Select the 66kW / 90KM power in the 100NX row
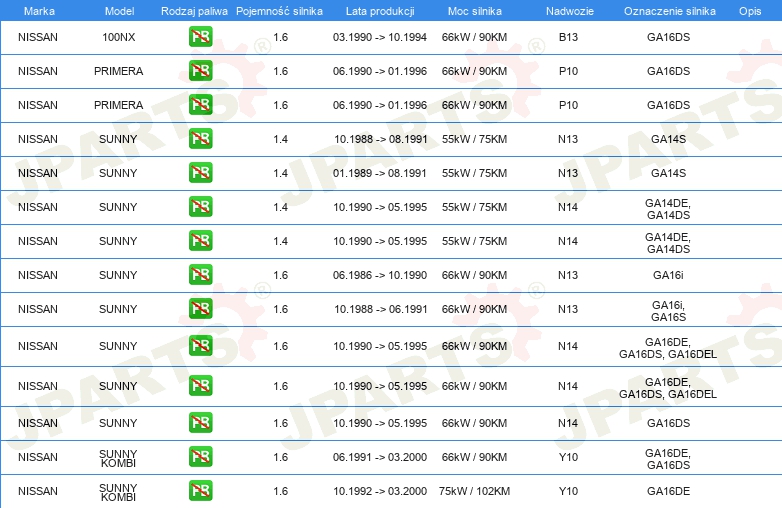782x508 pixels. point(474,37)
